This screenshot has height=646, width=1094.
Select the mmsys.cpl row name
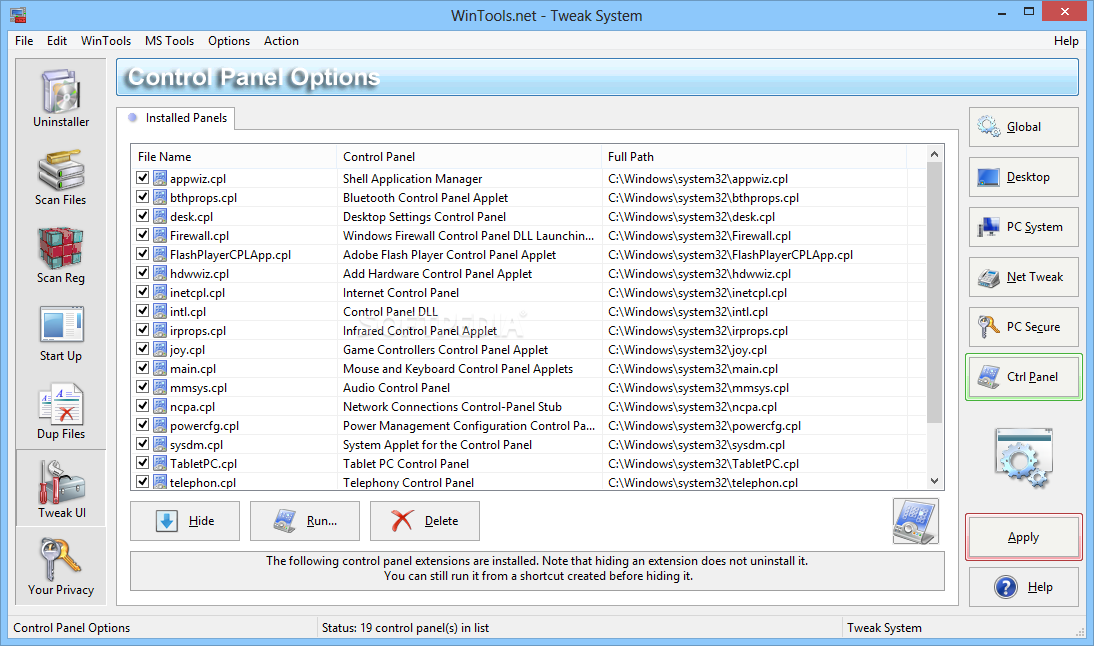click(x=198, y=388)
